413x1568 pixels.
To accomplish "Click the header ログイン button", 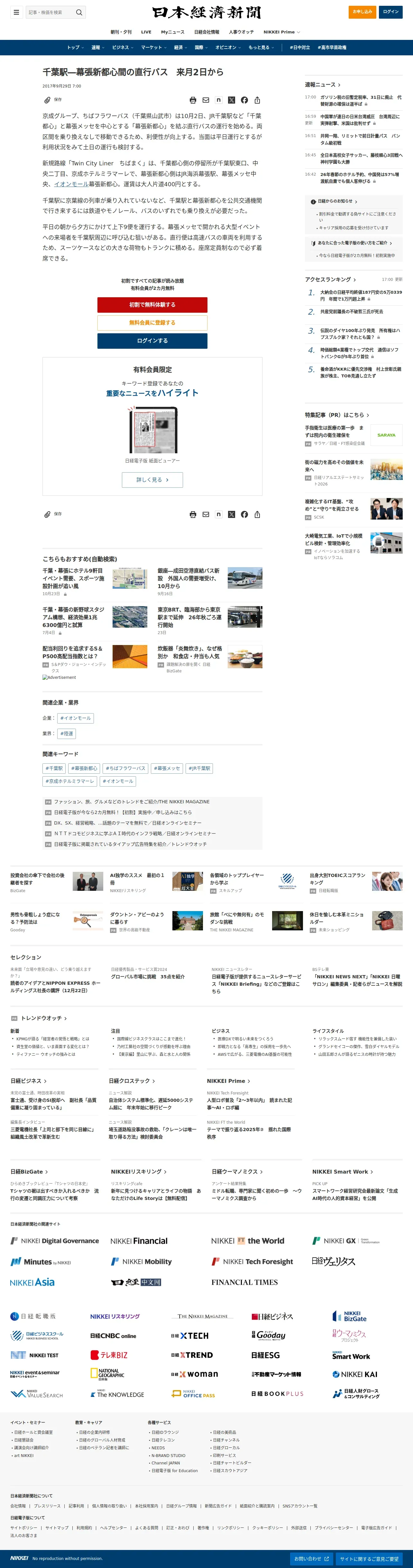I will [x=390, y=12].
